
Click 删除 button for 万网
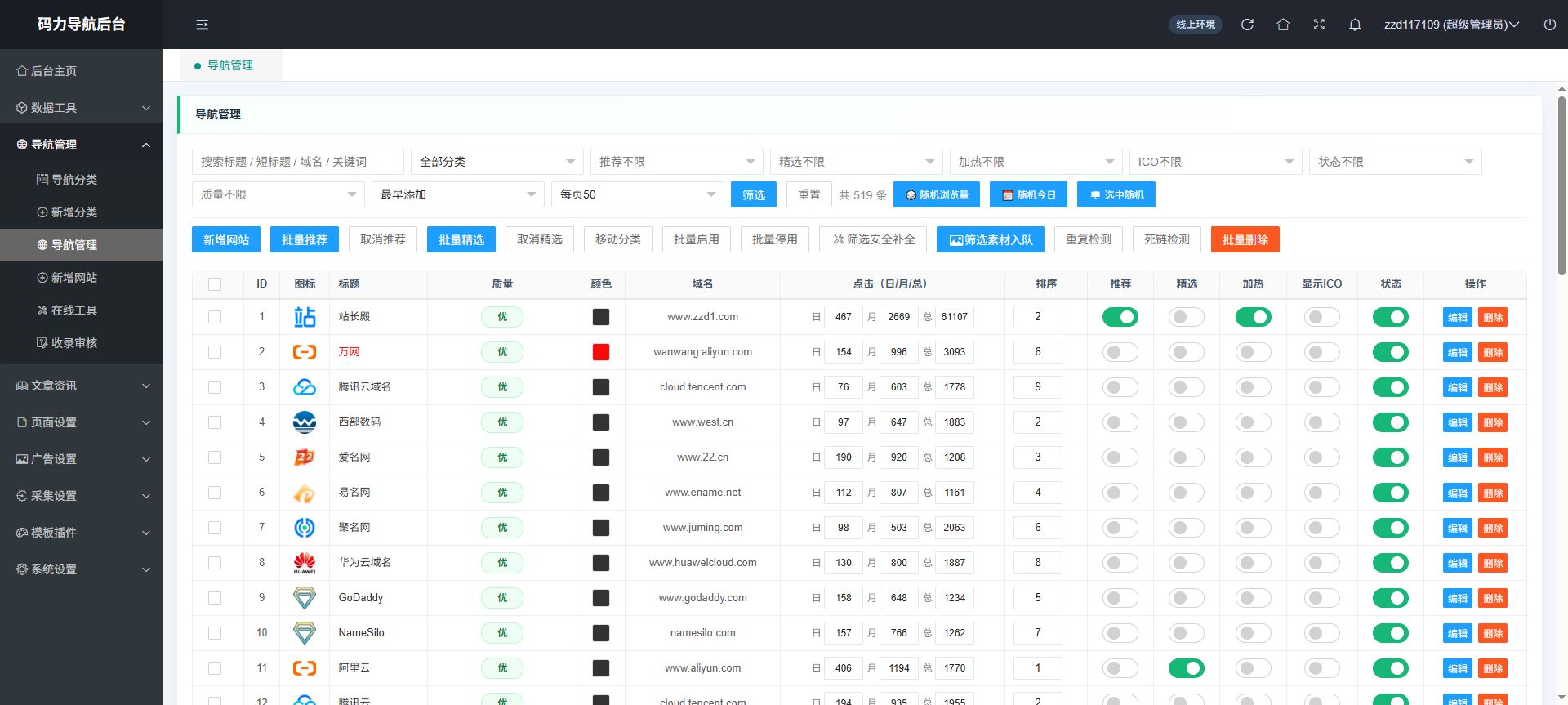tap(1493, 352)
